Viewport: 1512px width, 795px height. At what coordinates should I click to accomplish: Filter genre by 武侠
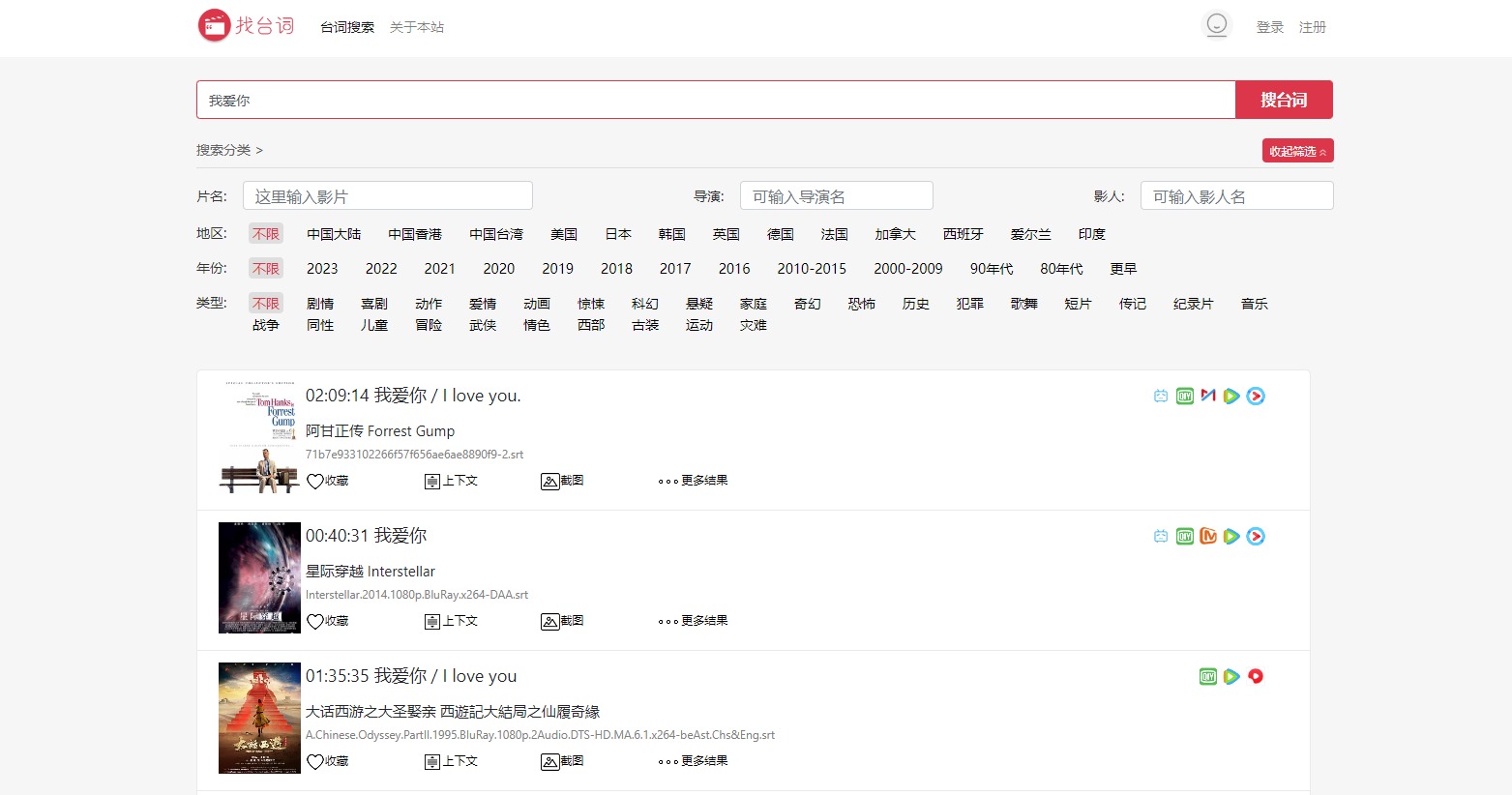click(483, 325)
